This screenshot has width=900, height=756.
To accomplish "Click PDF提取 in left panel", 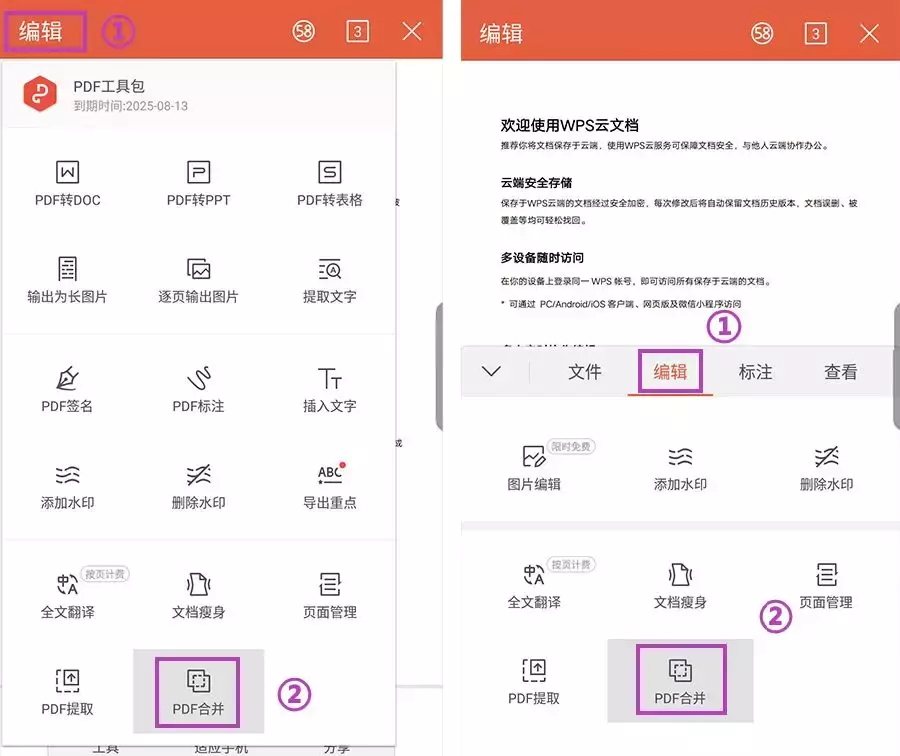I will (x=67, y=692).
